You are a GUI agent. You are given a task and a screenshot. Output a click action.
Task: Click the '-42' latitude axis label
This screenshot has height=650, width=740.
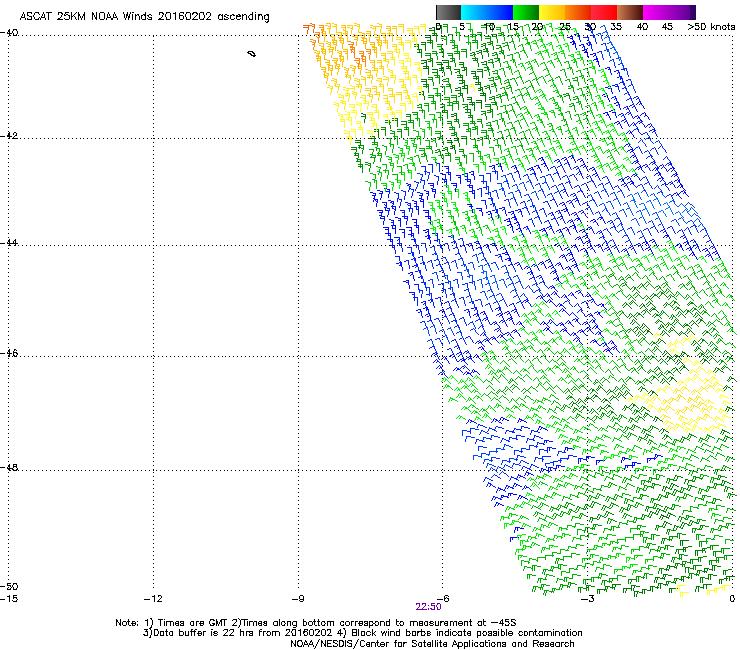tap(9, 135)
